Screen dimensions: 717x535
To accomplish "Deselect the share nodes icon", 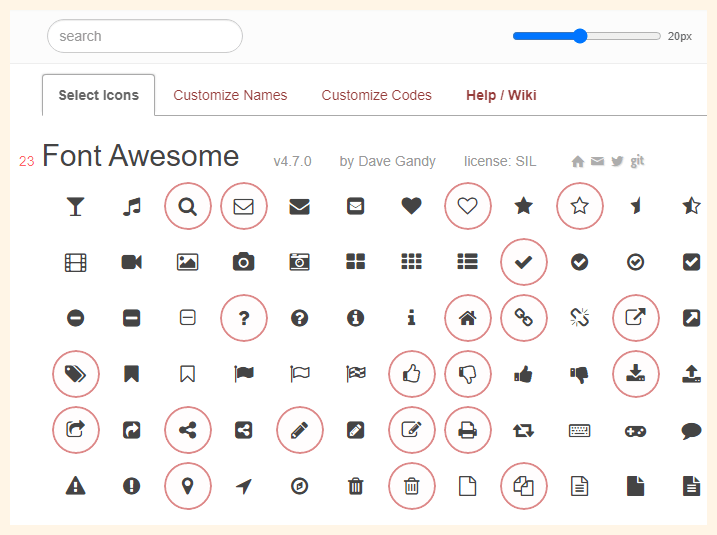I will click(x=187, y=430).
